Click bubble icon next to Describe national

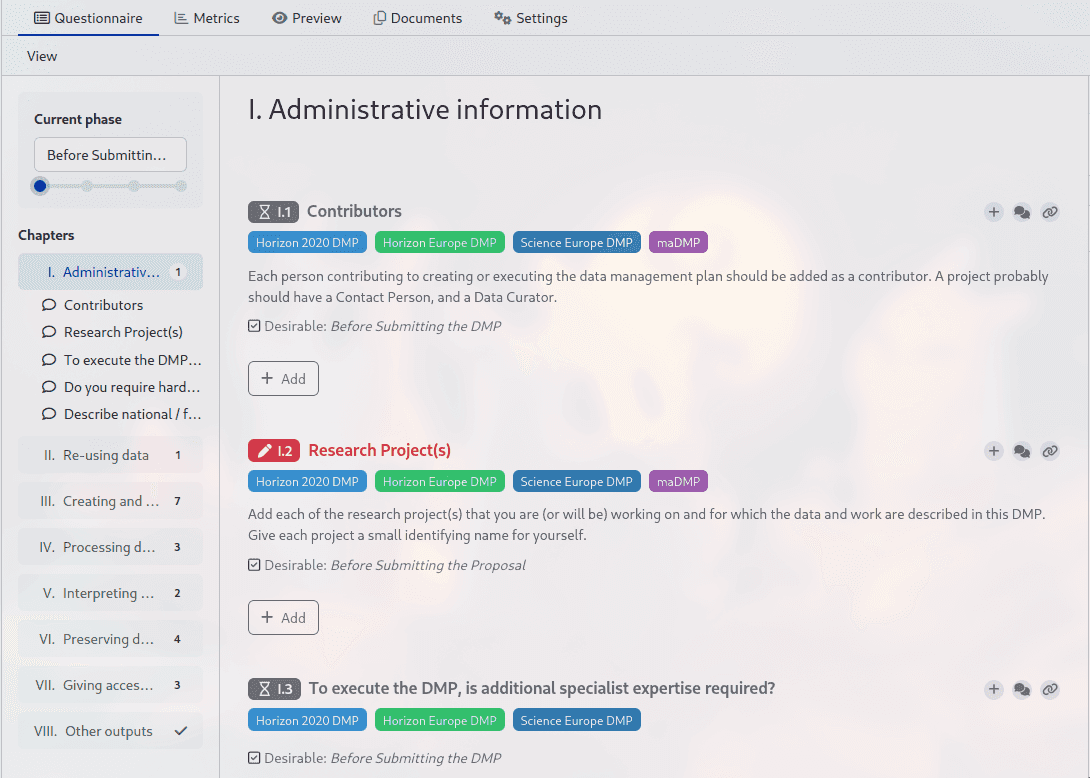(49, 414)
